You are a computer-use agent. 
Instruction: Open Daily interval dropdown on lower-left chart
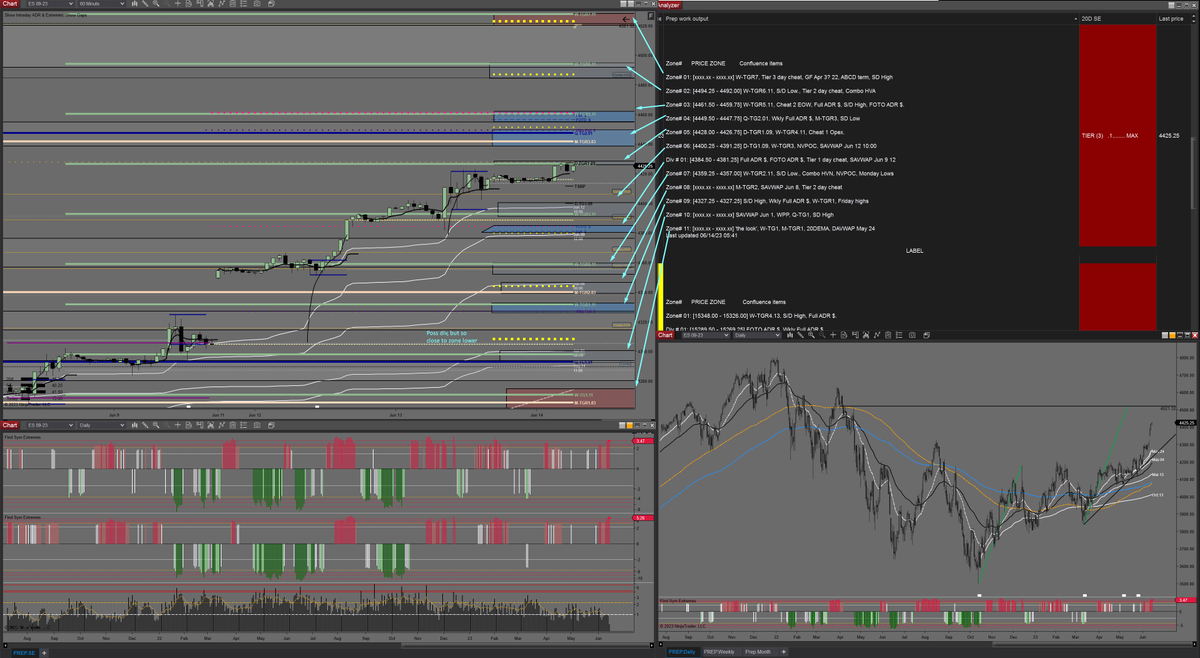(102, 424)
